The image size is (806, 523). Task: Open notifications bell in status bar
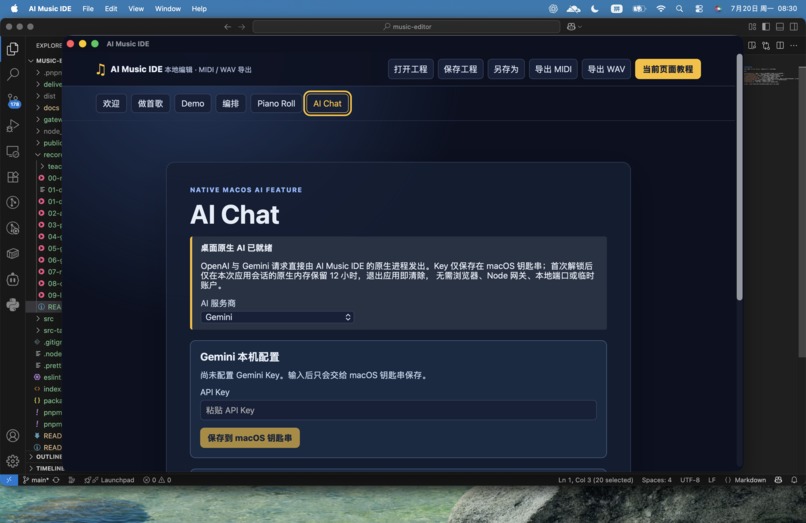tap(794, 480)
